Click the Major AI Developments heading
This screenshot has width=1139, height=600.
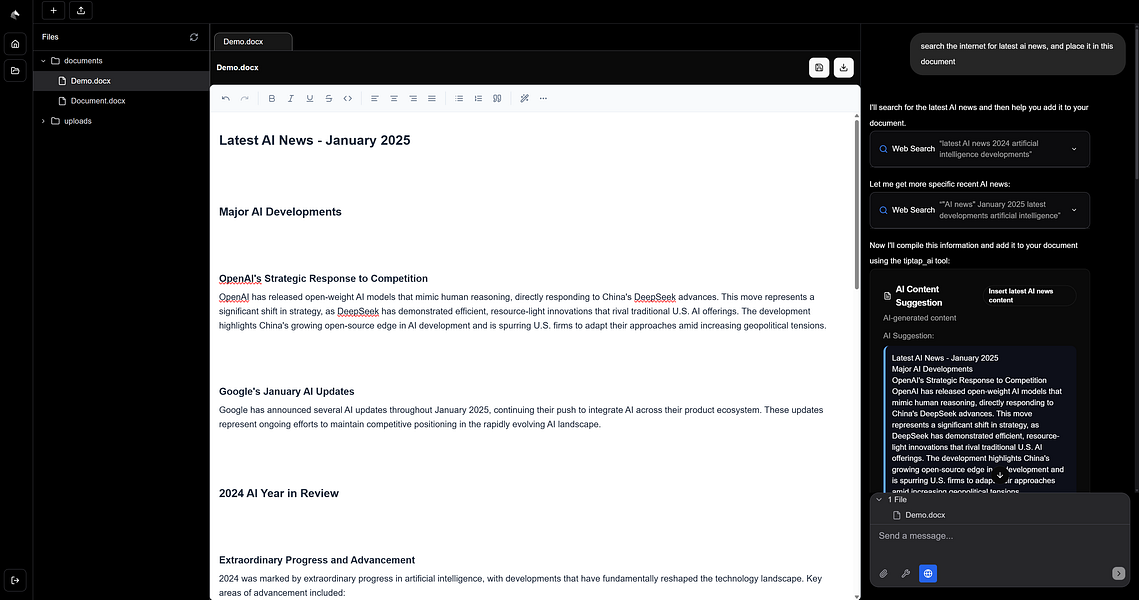280,212
